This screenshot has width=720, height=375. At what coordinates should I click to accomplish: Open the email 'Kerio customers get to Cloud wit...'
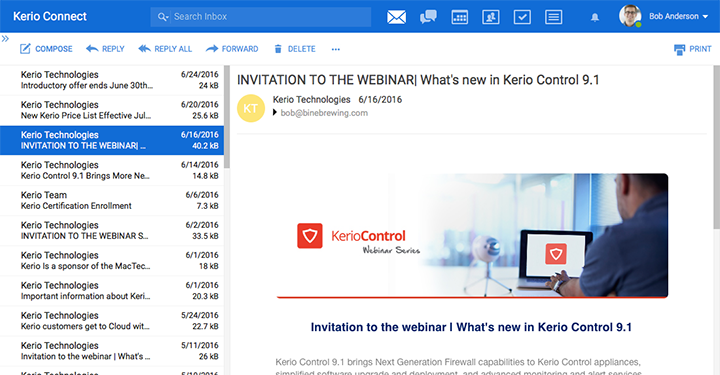pyautogui.click(x=112, y=321)
